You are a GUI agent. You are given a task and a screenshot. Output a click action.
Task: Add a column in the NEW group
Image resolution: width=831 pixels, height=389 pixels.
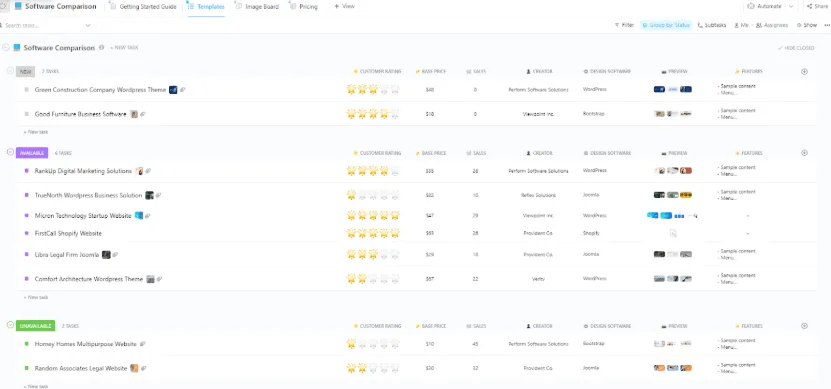804,72
